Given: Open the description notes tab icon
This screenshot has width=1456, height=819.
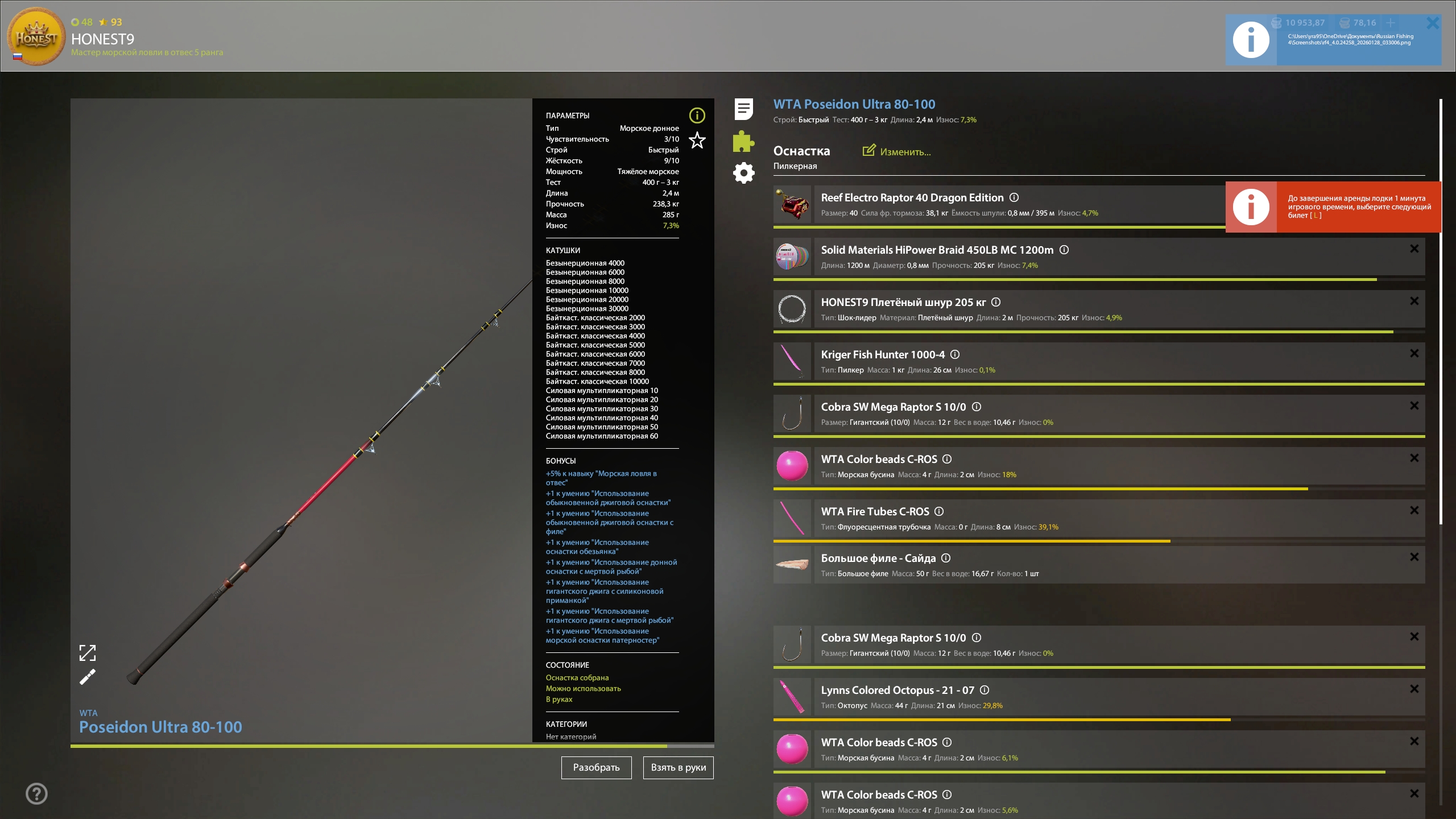Looking at the screenshot, I should tap(743, 109).
